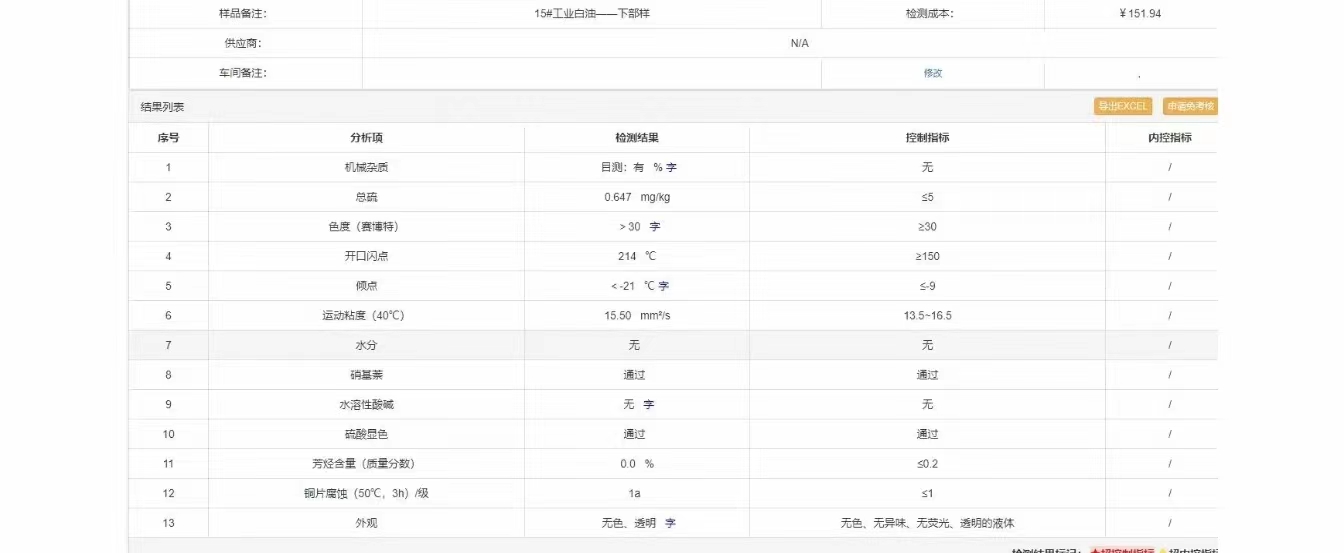Click the ≤1 control limit for 铜片腐蚀
The width and height of the screenshot is (1344, 553).
pyautogui.click(x=927, y=493)
